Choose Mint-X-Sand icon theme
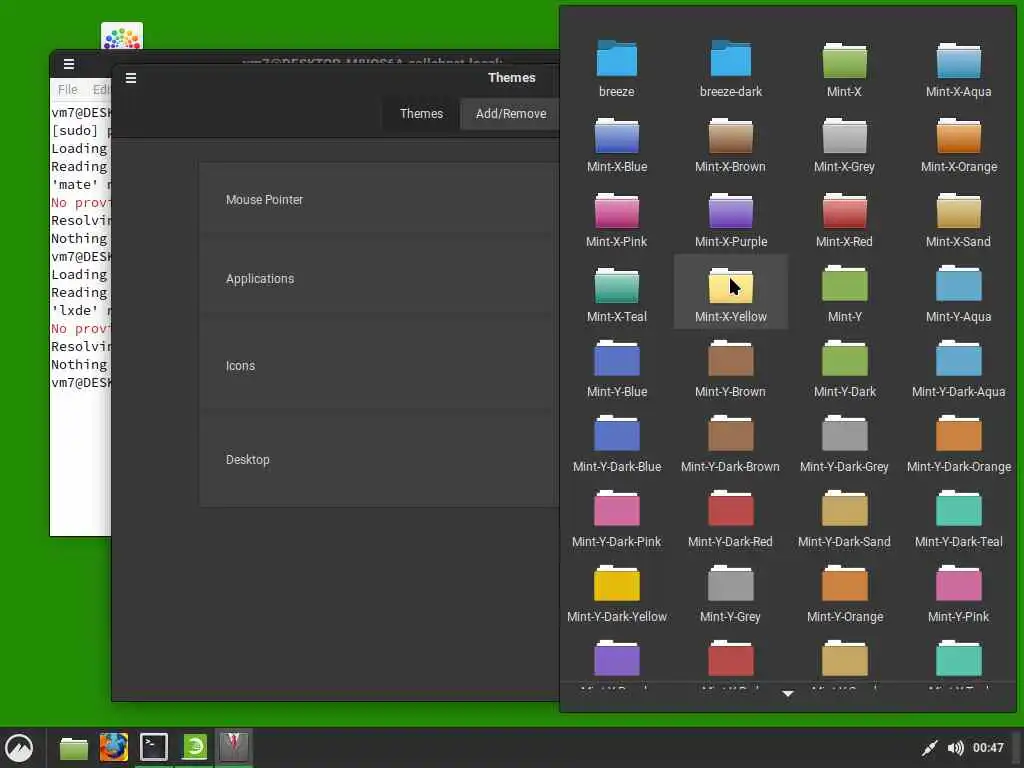This screenshot has height=768, width=1024. (958, 218)
